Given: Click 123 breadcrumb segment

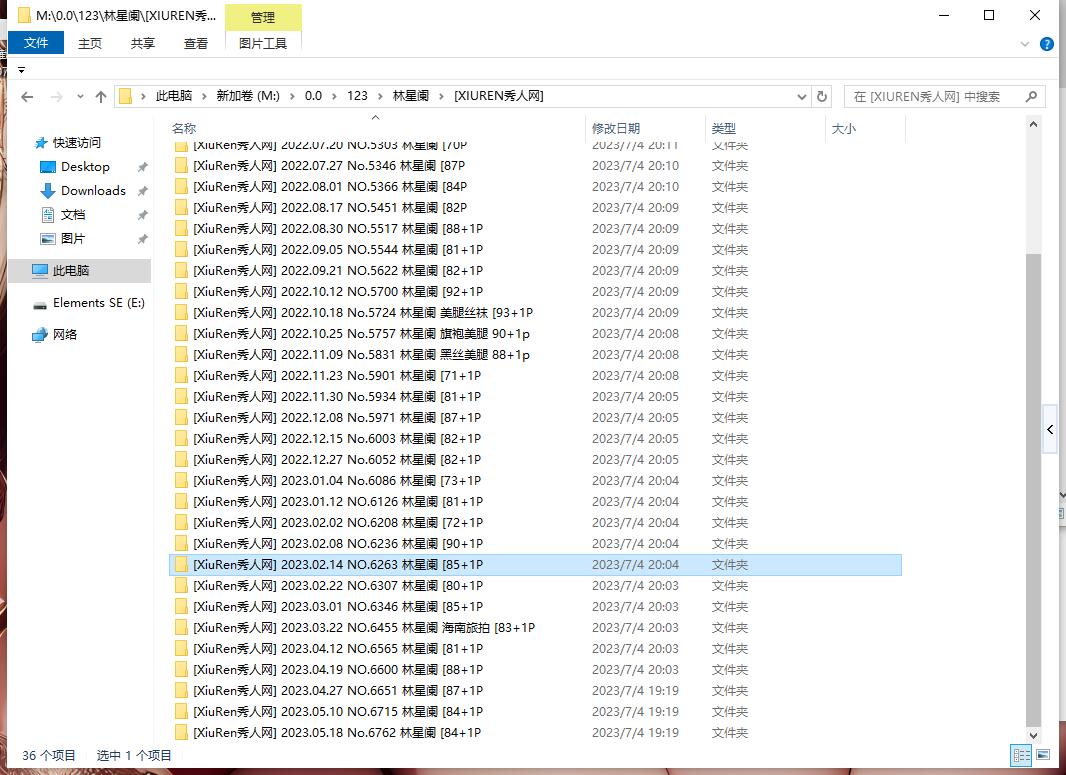Looking at the screenshot, I should 358,96.
